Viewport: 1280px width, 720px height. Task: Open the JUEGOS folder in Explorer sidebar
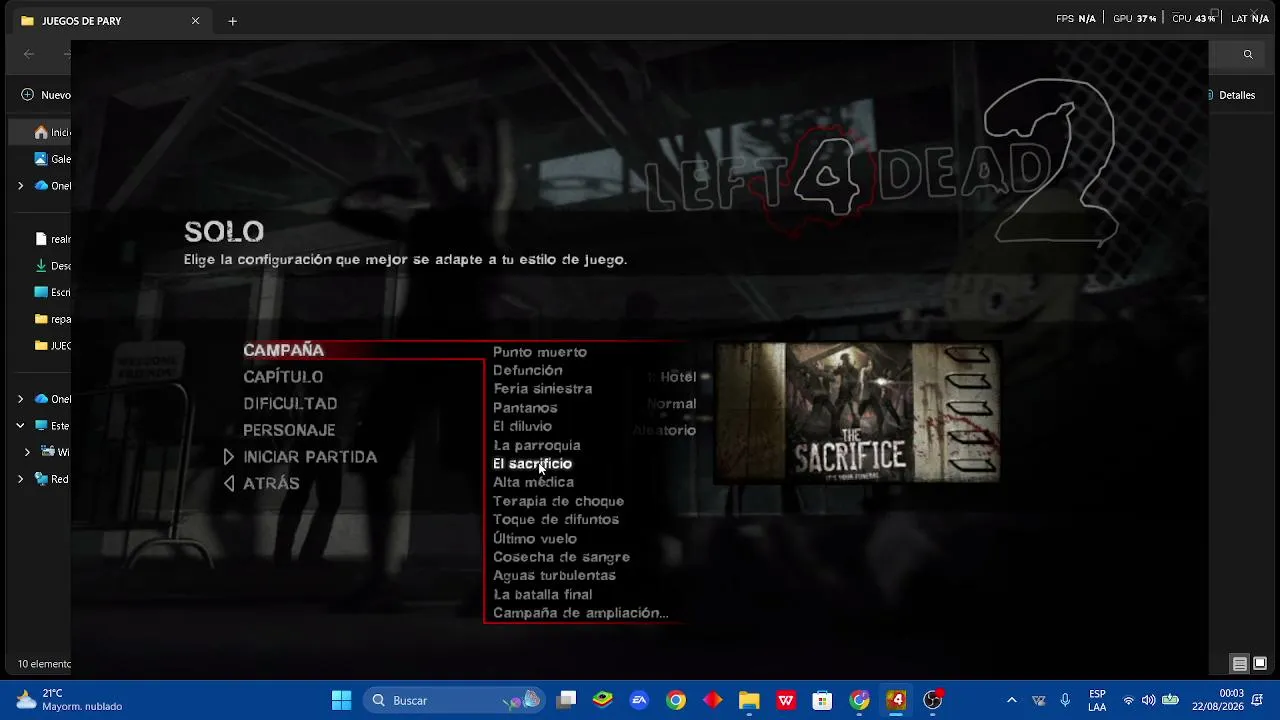(51, 345)
